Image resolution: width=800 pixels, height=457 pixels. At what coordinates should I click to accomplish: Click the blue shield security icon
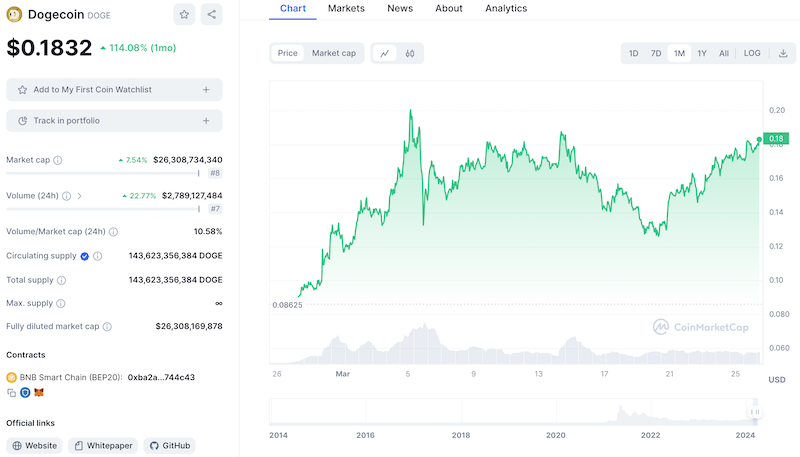25,393
